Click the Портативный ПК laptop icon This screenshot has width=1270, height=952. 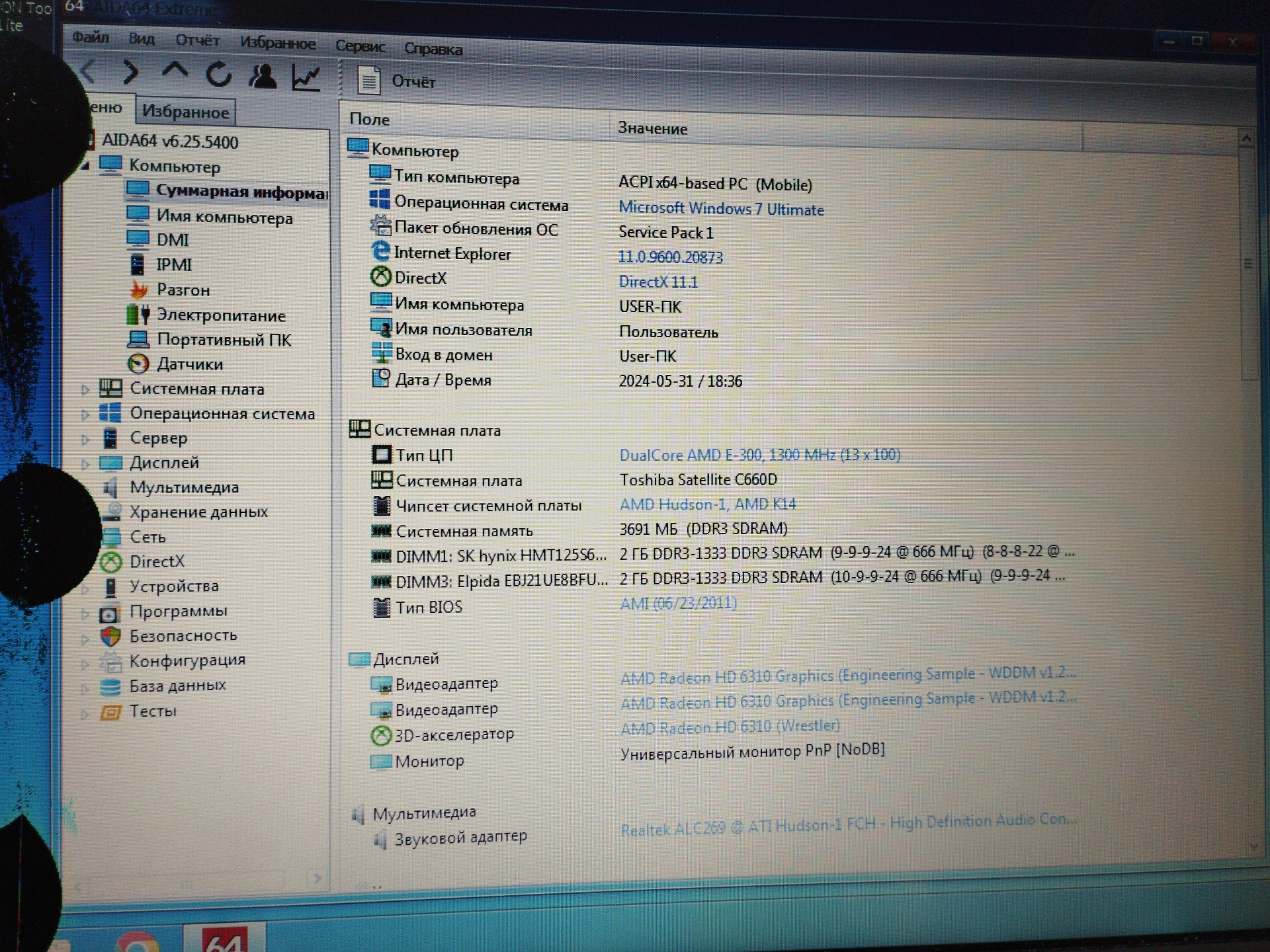(x=138, y=339)
